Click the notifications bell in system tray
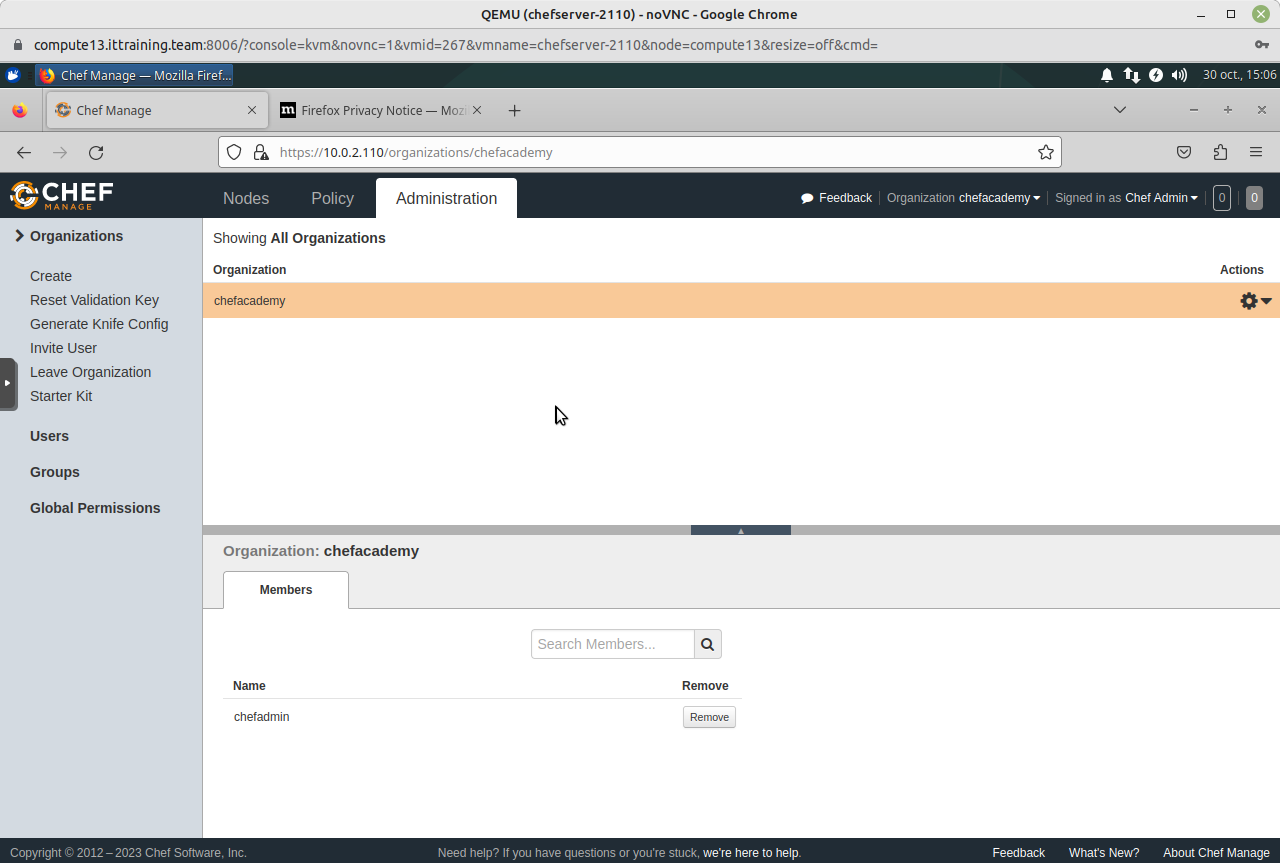Viewport: 1280px width, 863px height. [x=1107, y=75]
